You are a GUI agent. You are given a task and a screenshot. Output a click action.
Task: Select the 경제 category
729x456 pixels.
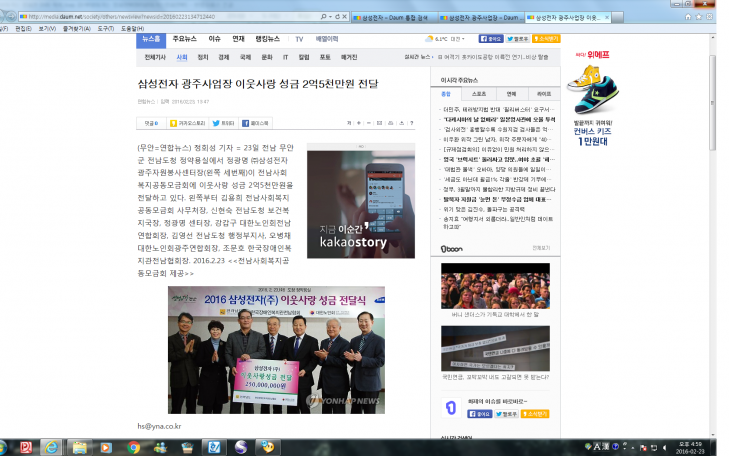coord(224,57)
